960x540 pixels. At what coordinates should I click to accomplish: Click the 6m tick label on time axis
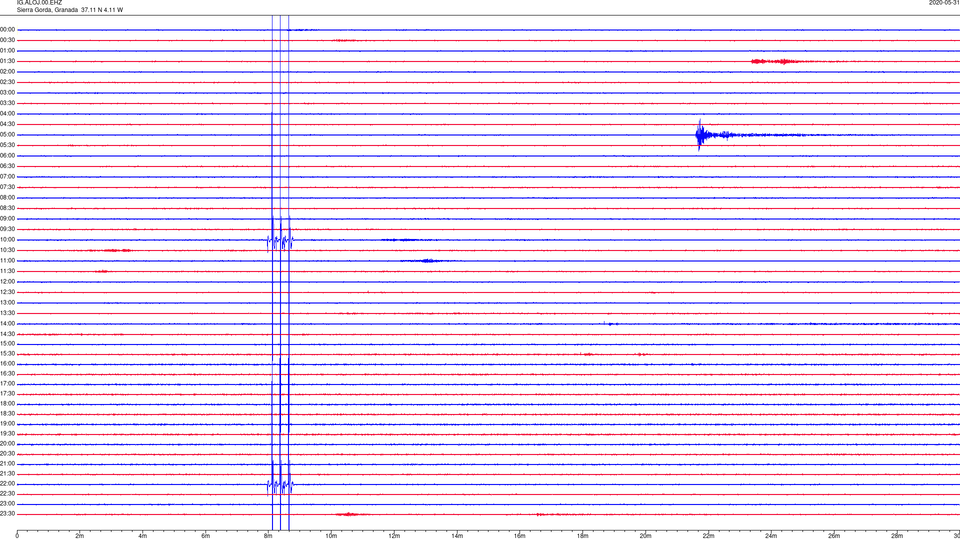pyautogui.click(x=206, y=536)
